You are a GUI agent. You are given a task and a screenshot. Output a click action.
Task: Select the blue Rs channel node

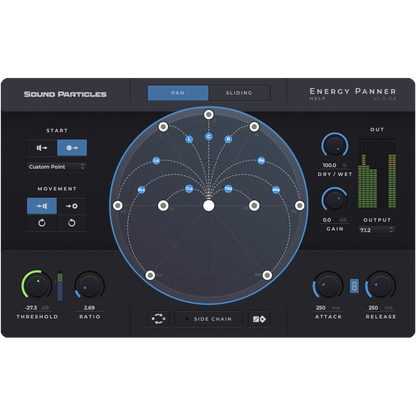[x=261, y=161]
